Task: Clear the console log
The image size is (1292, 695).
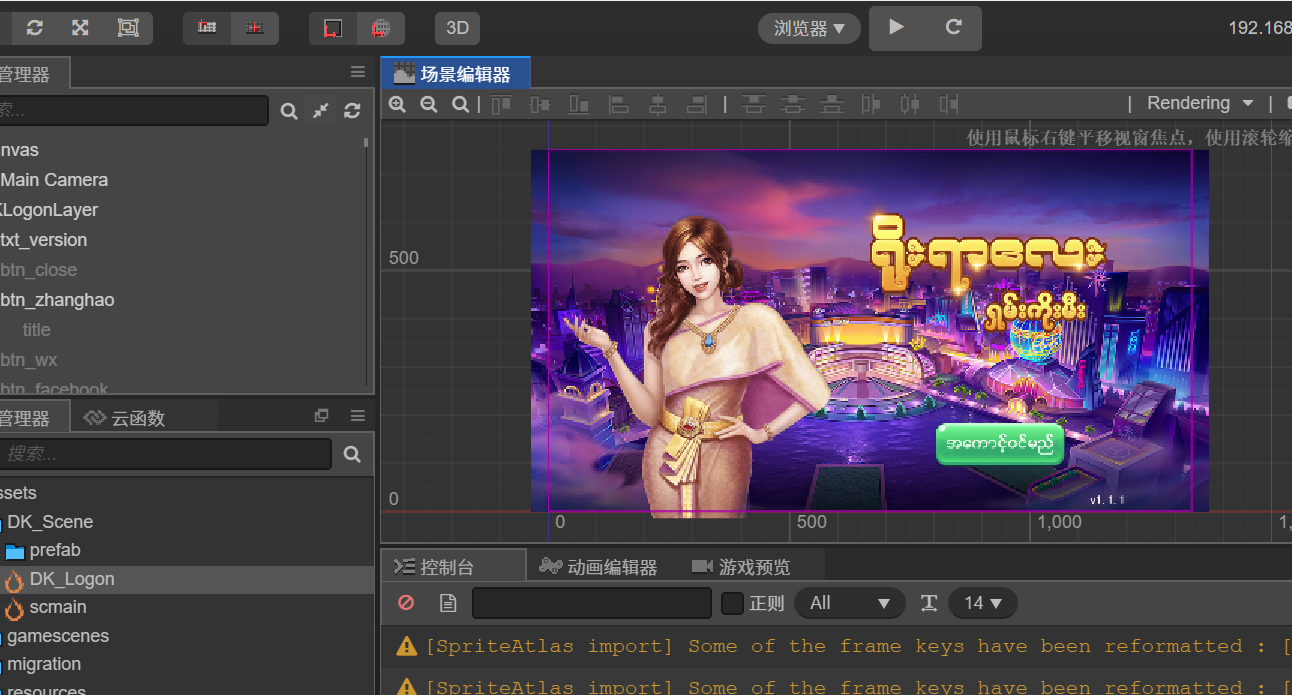Action: click(x=406, y=603)
